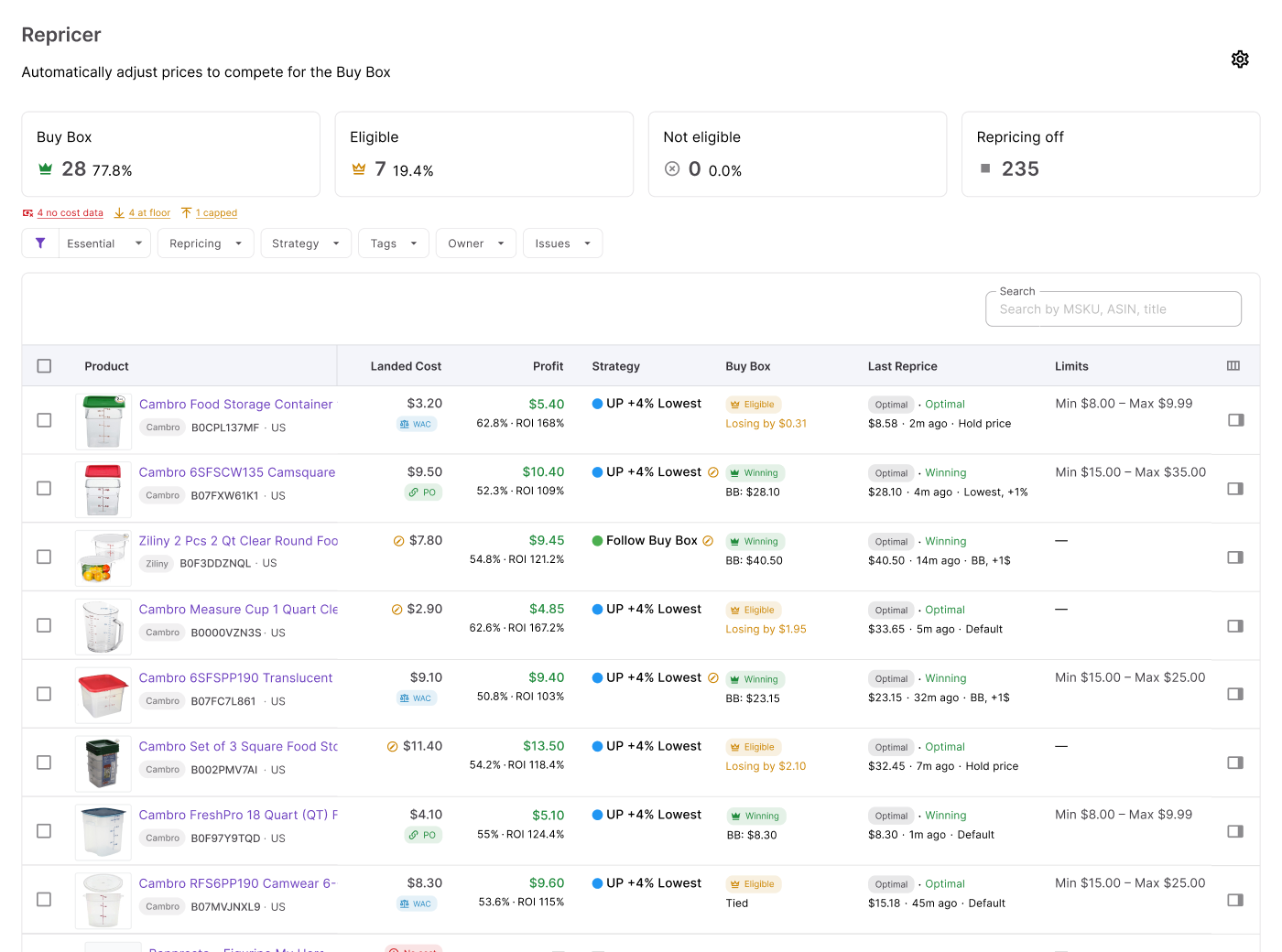Toggle the select-all checkbox in table header
Screen dimensions: 1282x952
pos(44,366)
